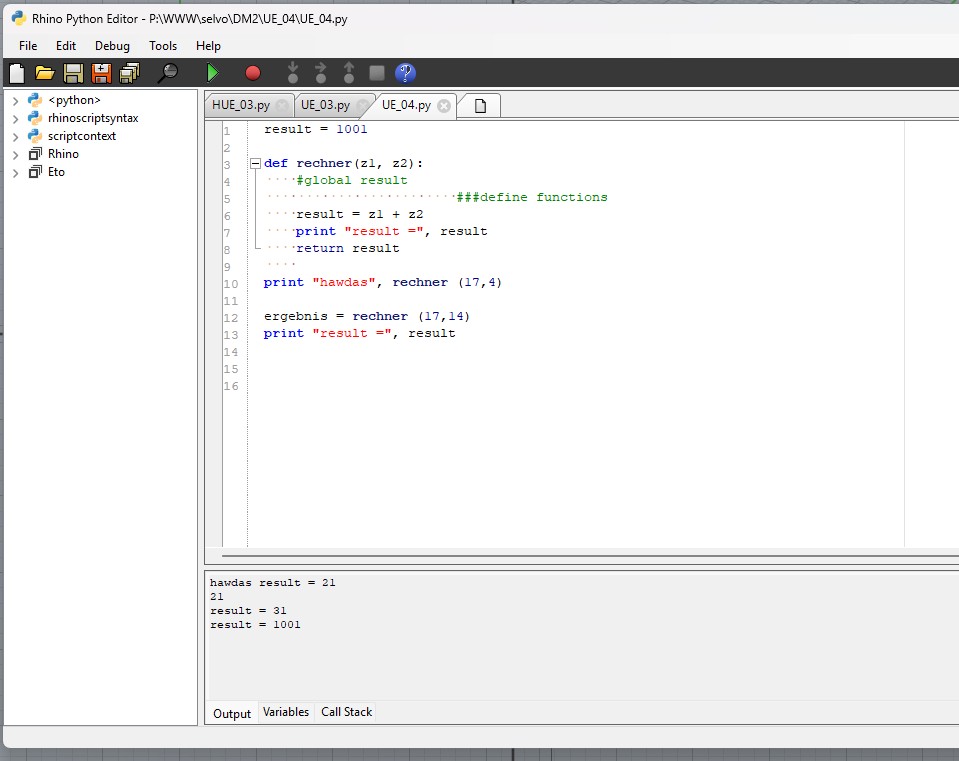Open a file using the folder icon

tap(44, 72)
